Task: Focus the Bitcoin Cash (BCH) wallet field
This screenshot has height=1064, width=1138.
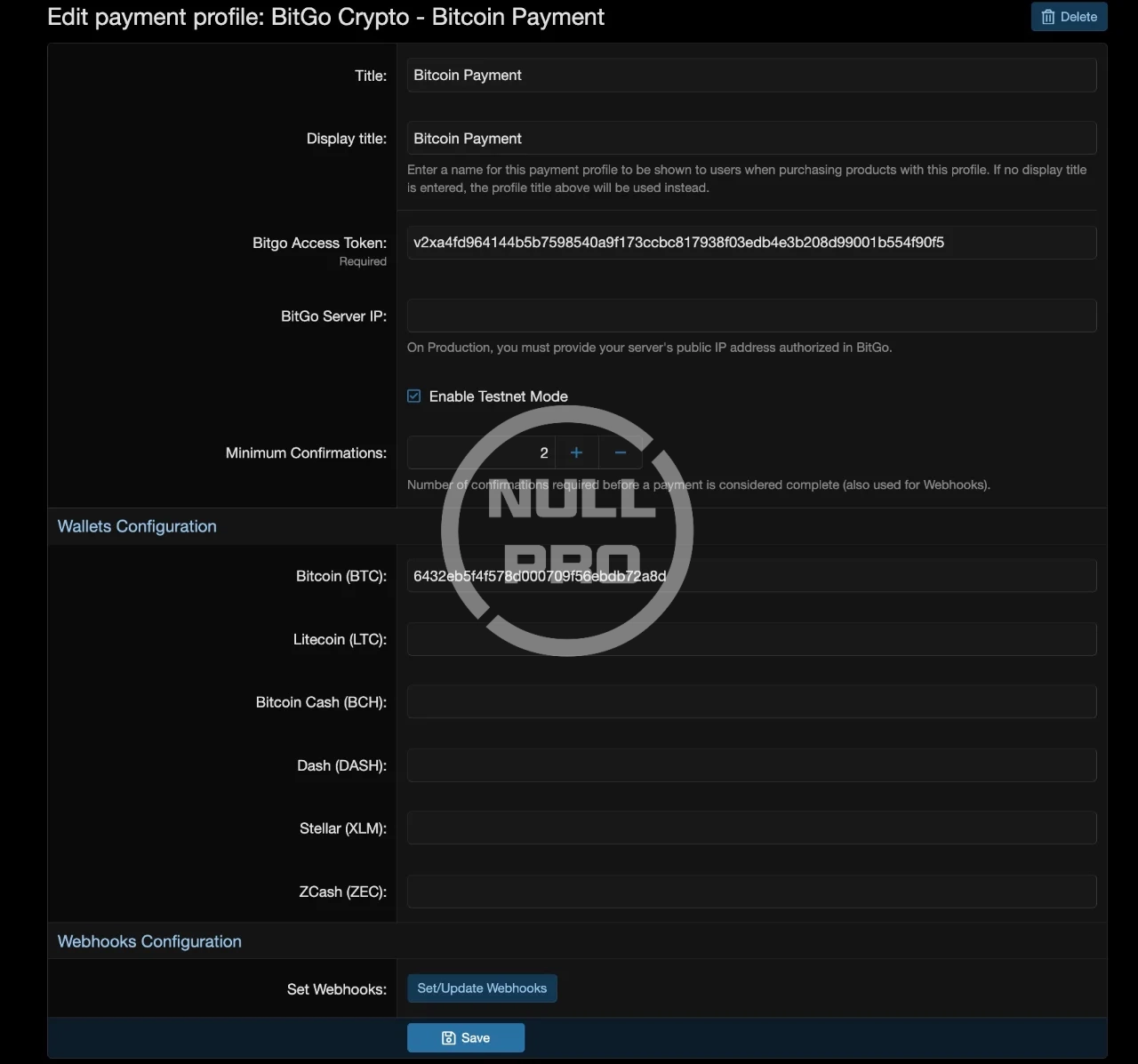Action: pyautogui.click(x=751, y=702)
